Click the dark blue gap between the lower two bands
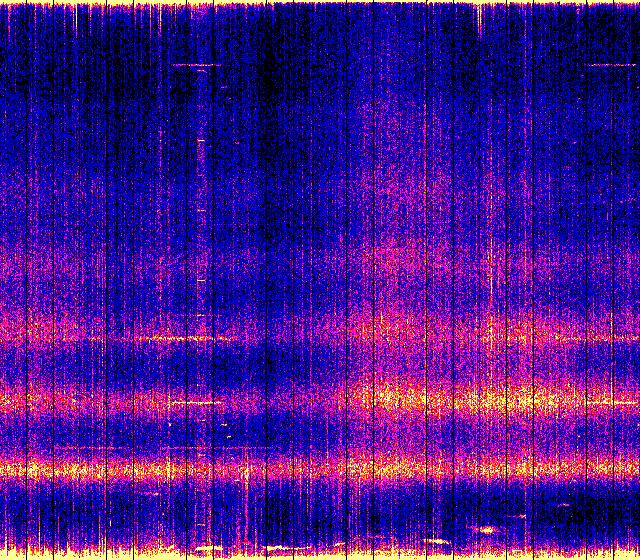 300,435
